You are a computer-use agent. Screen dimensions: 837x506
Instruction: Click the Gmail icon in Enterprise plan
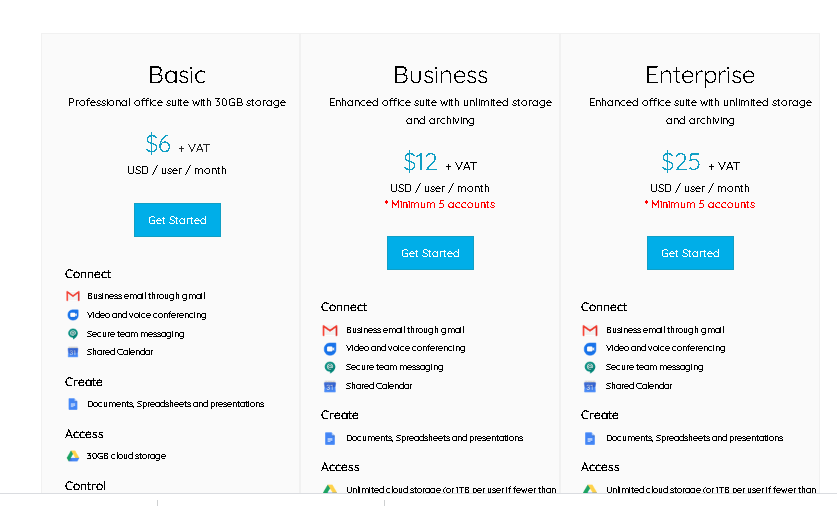(590, 330)
